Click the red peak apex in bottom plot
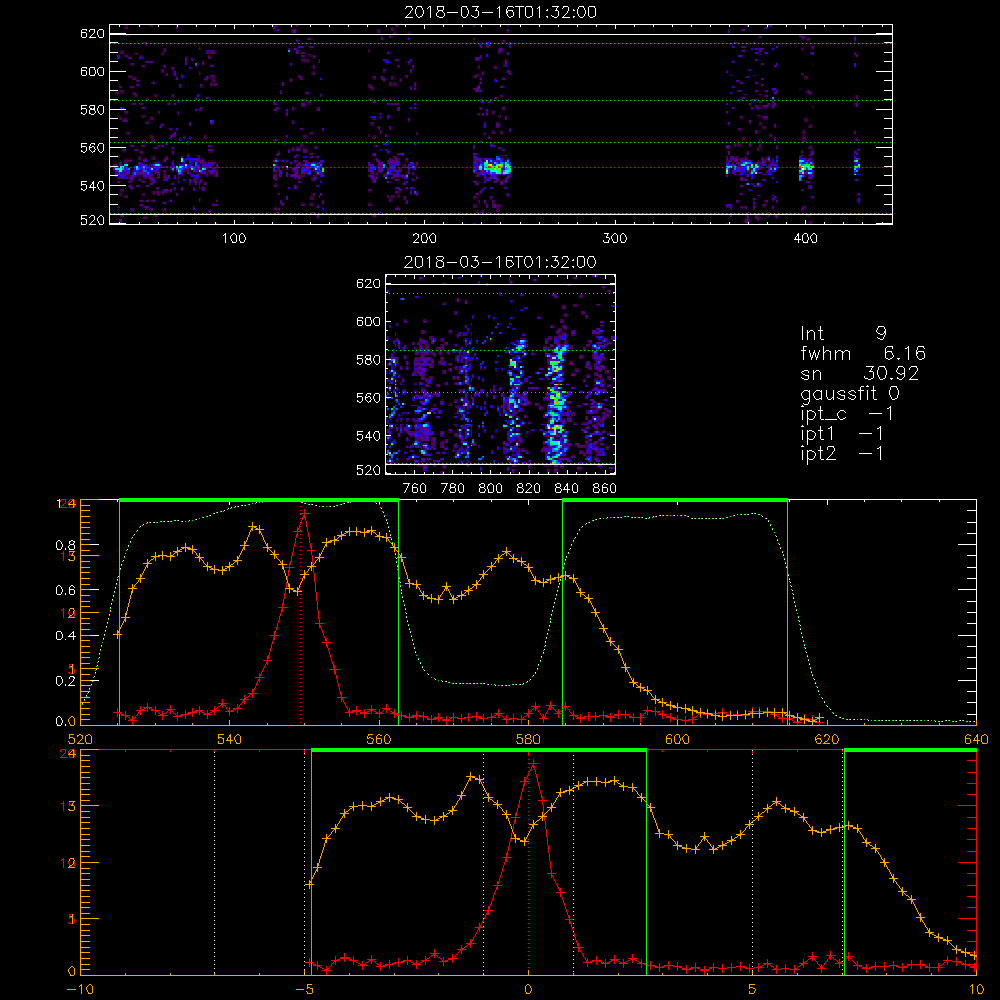Image resolution: width=1000 pixels, height=1000 pixels. tap(533, 763)
